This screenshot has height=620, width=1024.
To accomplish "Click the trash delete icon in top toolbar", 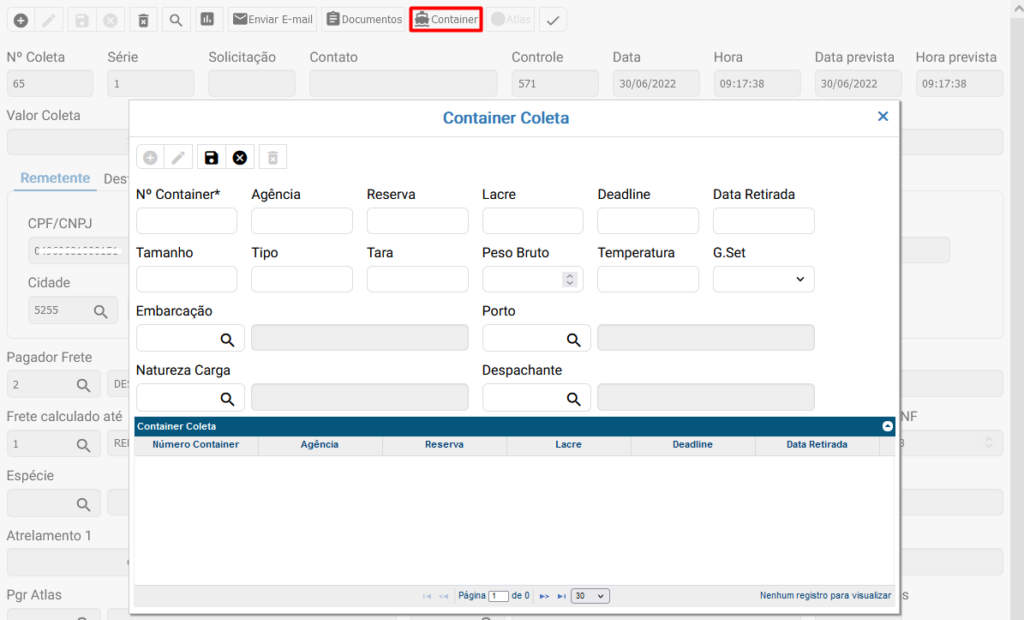I will point(143,19).
